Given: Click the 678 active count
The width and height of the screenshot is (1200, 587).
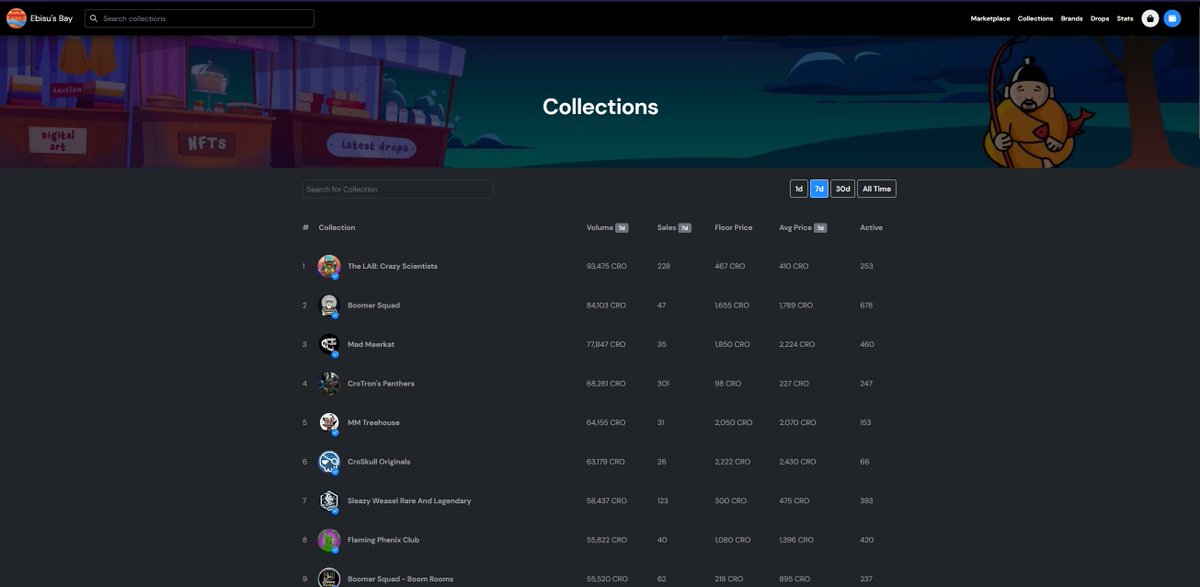Looking at the screenshot, I should tap(867, 305).
